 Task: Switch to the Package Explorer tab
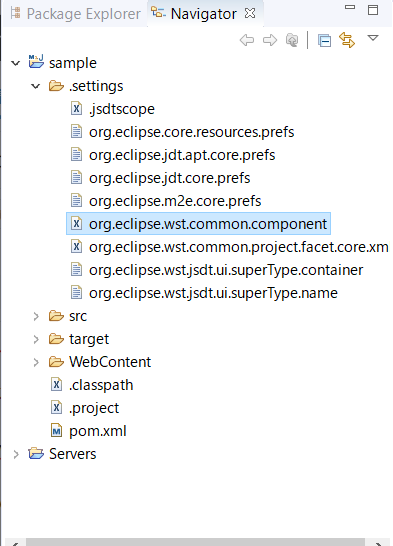(x=75, y=14)
